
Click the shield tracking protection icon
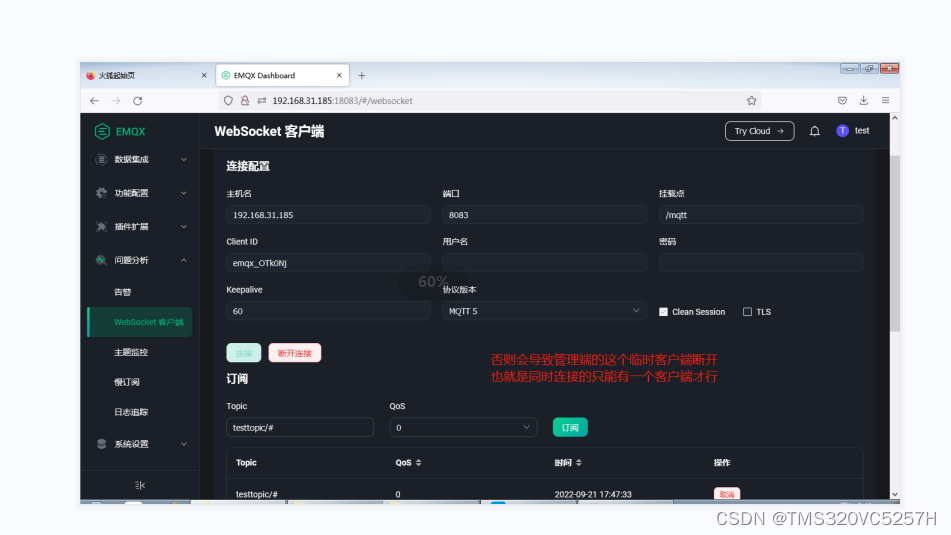(x=228, y=101)
